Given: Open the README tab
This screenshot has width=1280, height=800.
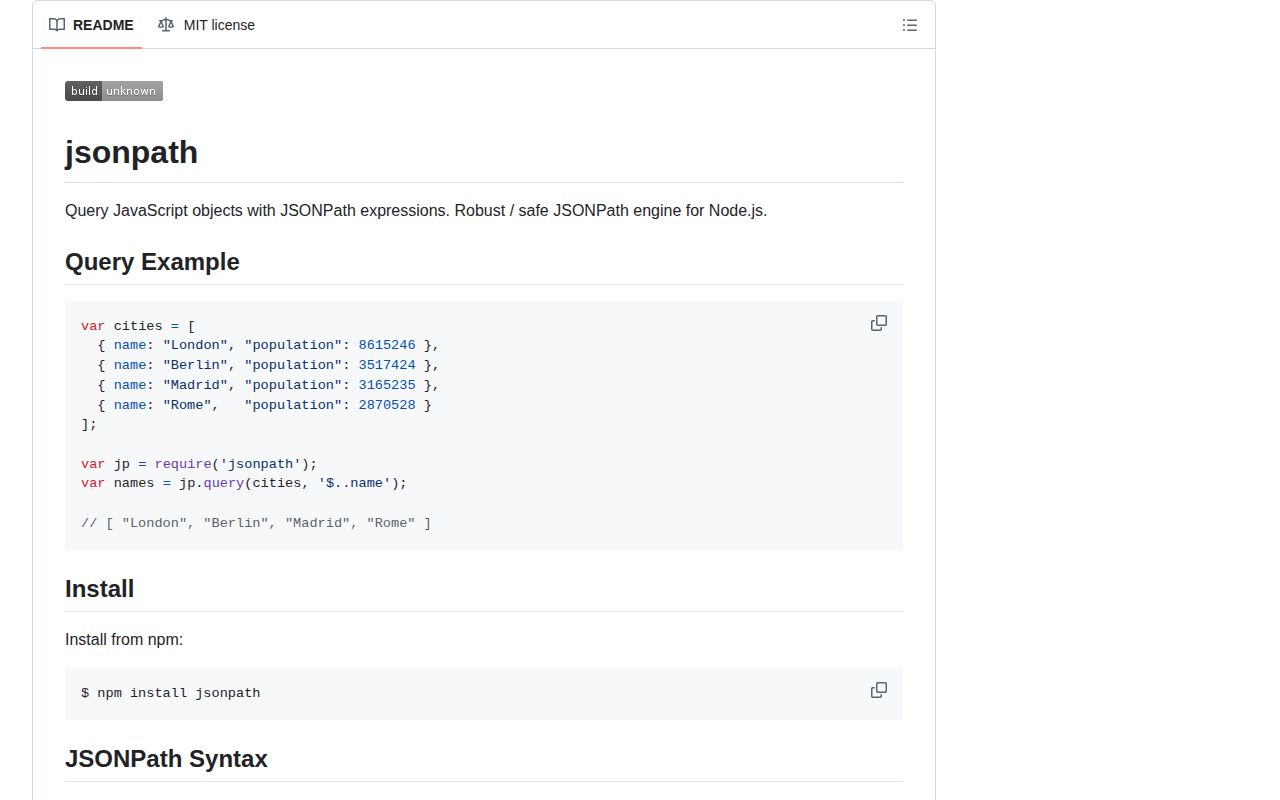Looking at the screenshot, I should click(91, 25).
